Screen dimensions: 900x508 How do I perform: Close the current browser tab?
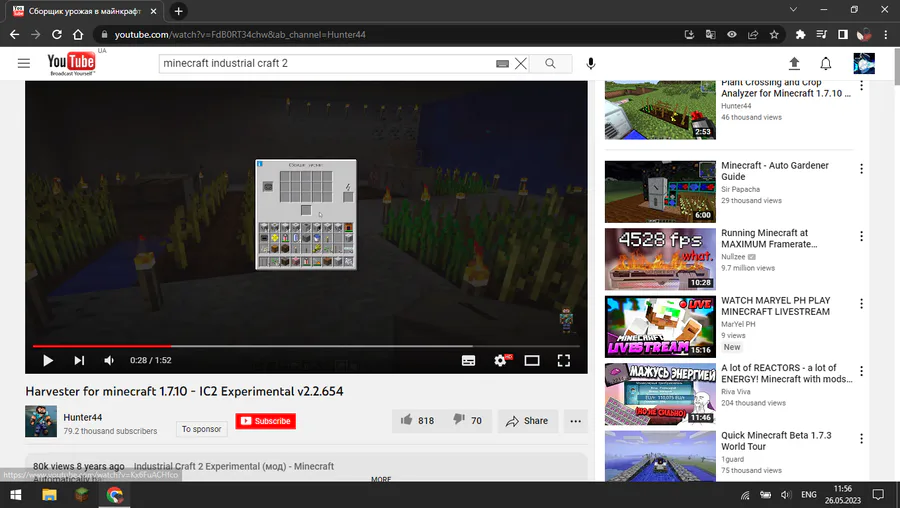pos(153,11)
